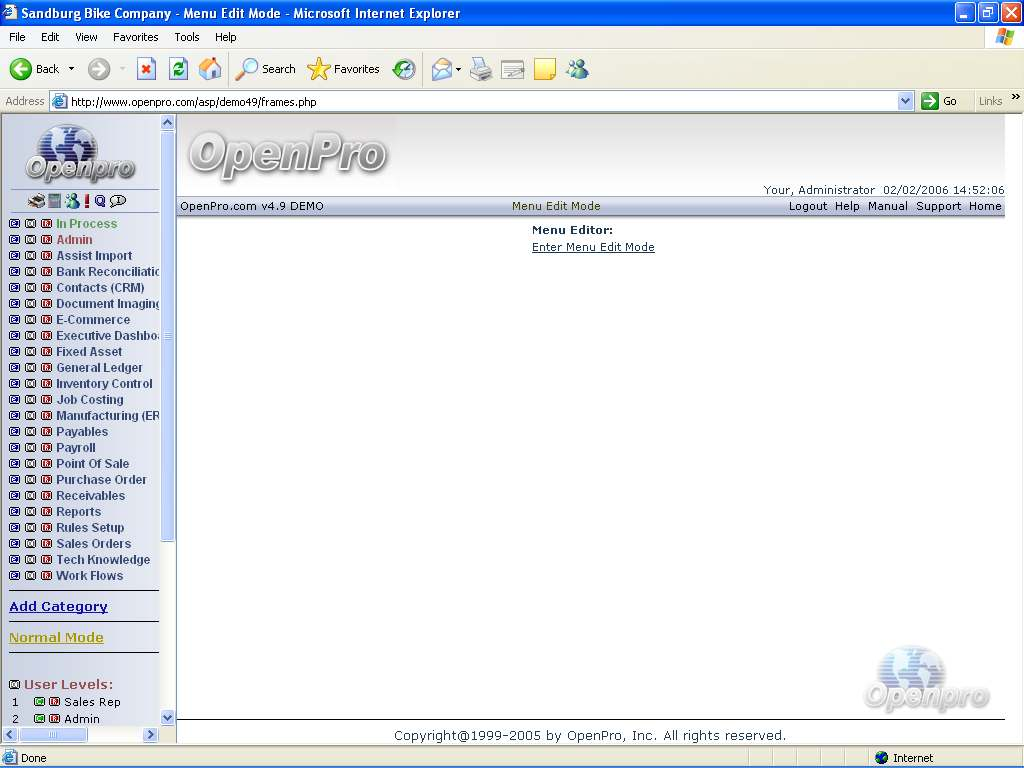Click the Logout link in header

point(807,206)
